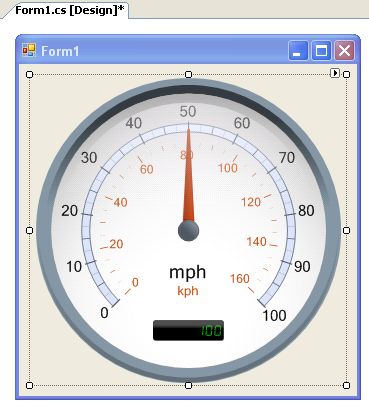Click the Form1 window icon
Screen dimensions: 369x405
tap(29, 51)
